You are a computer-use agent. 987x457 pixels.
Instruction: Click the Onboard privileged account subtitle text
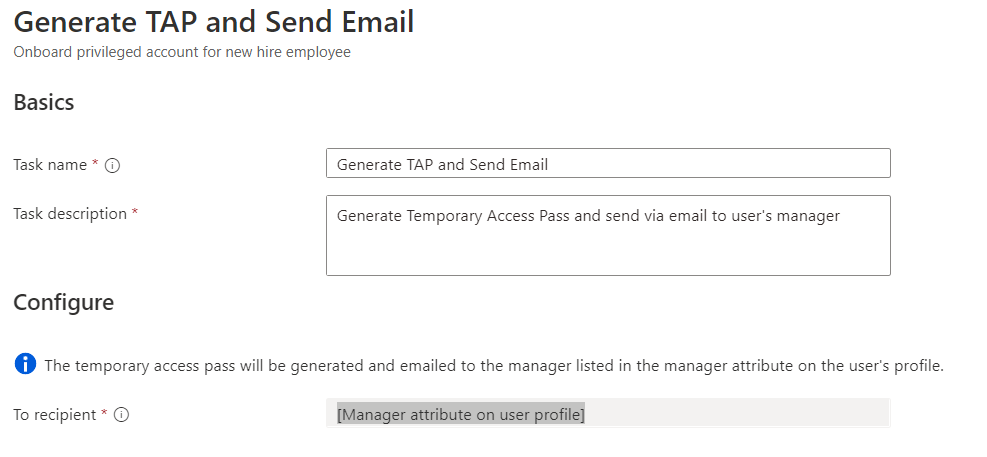pyautogui.click(x=182, y=52)
